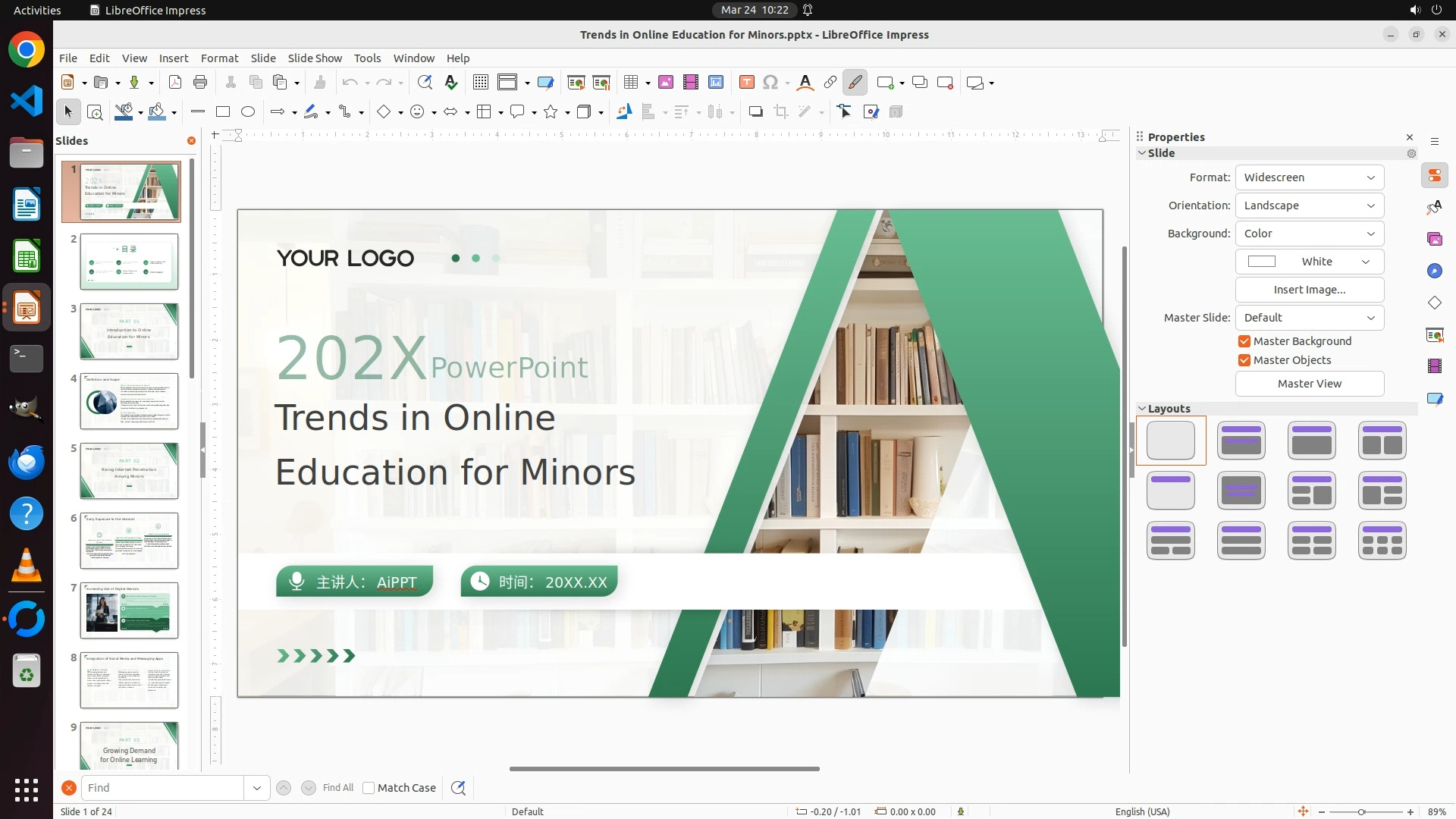1456x819 pixels.
Task: Click the Display Grid icon
Action: (x=480, y=83)
